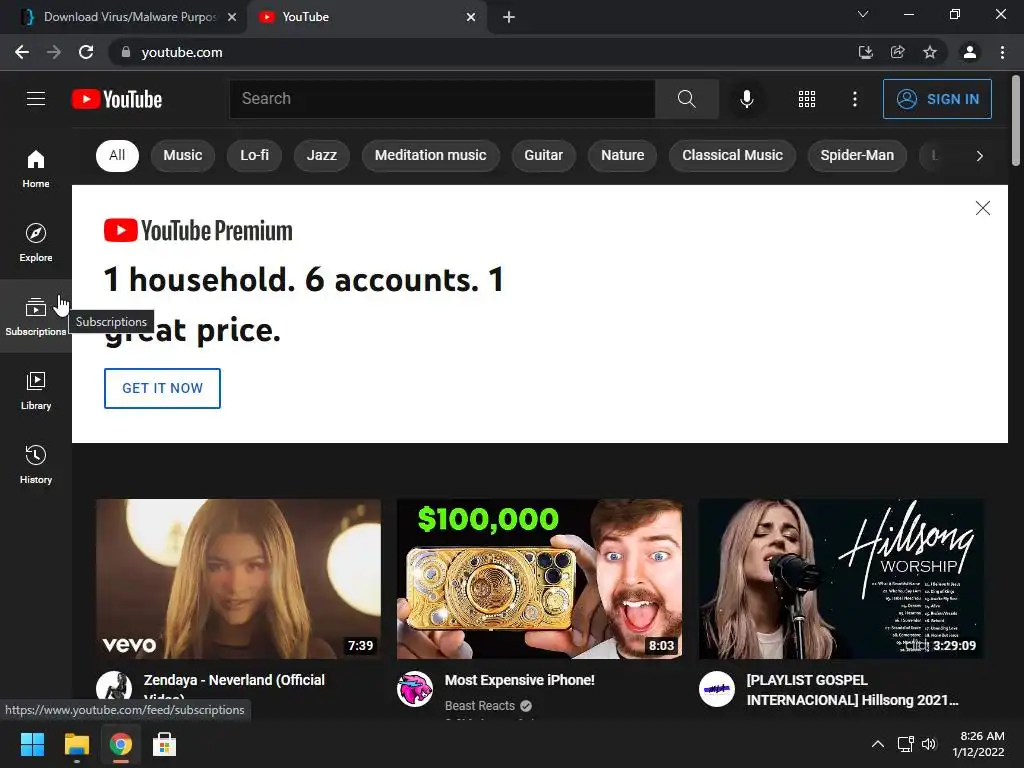Bookmark this tab star

coord(930,52)
